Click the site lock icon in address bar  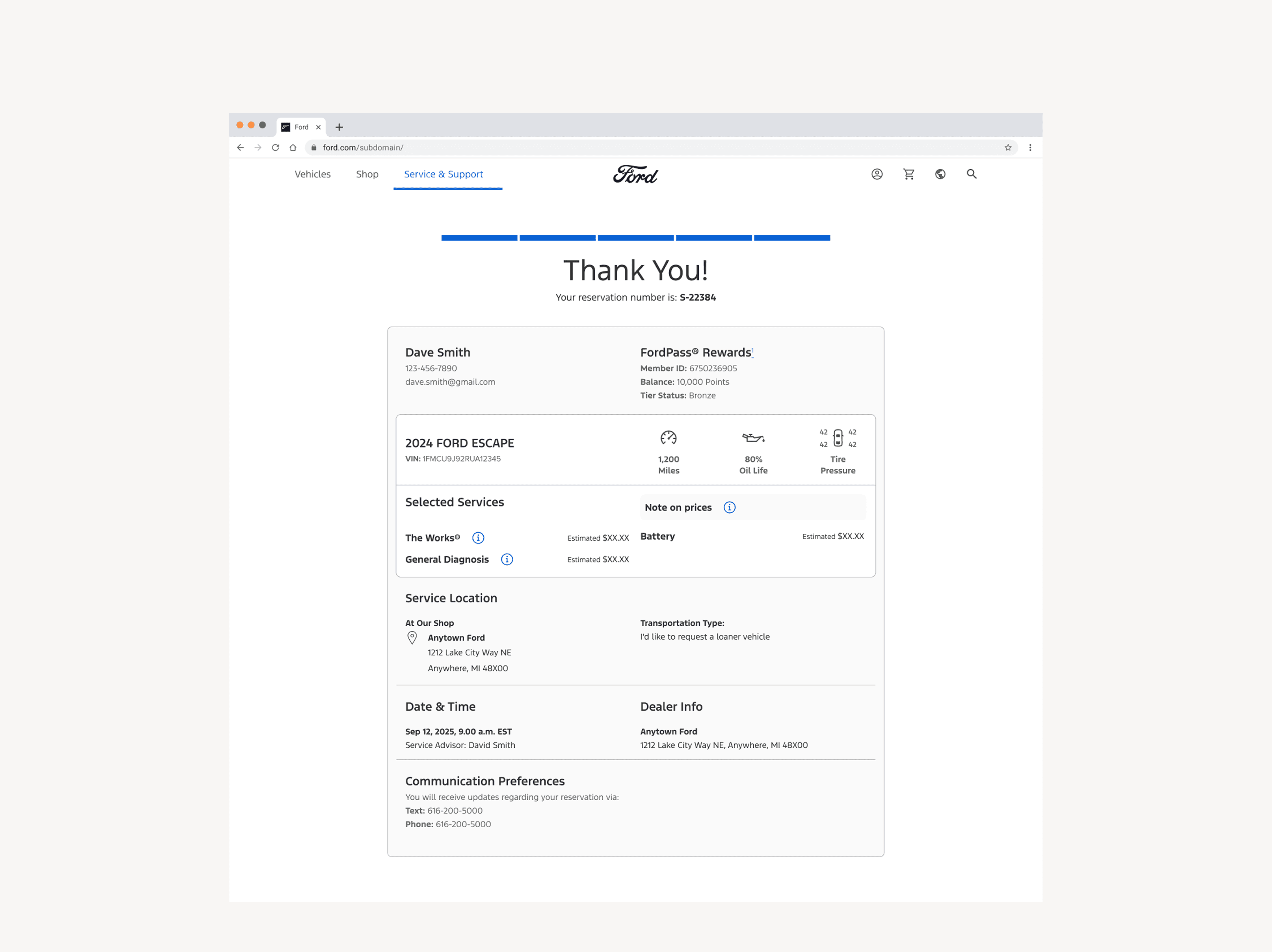(x=313, y=148)
